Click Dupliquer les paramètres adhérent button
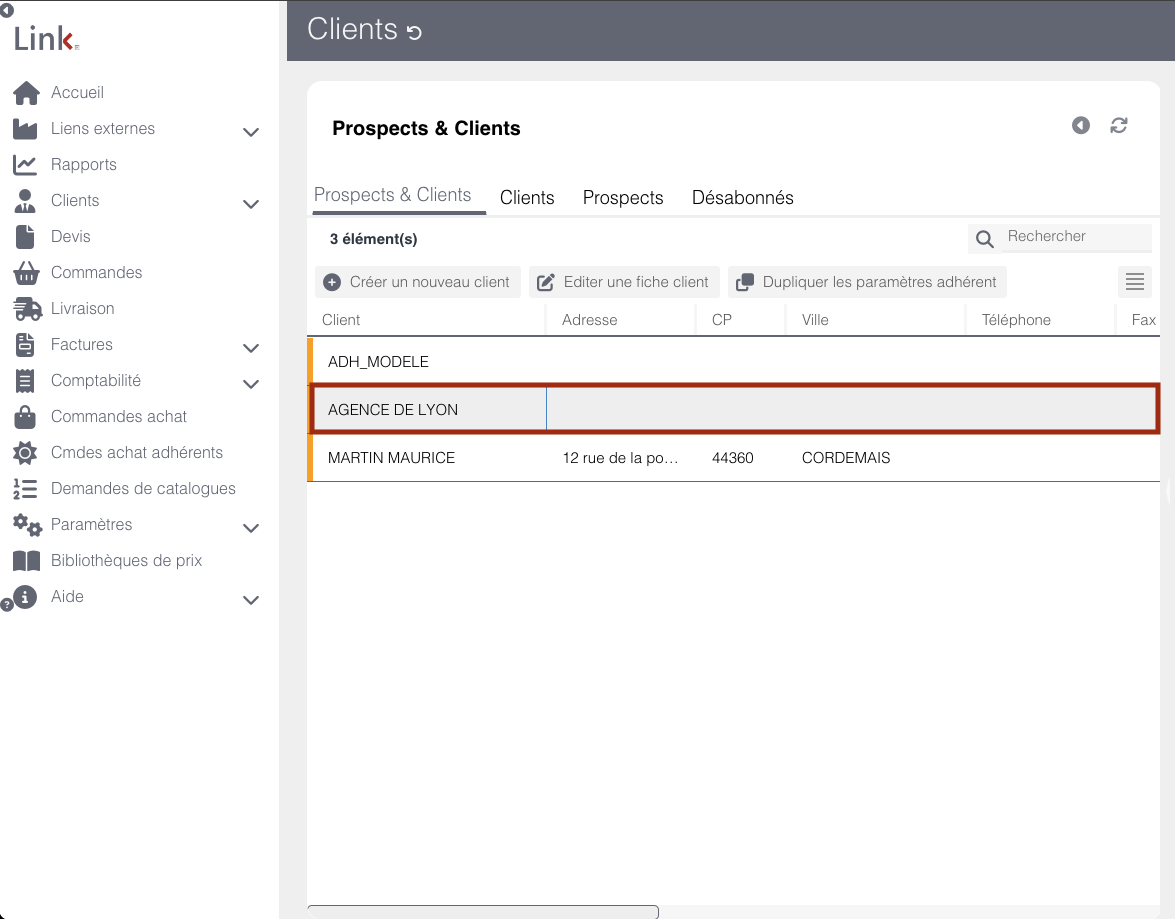 [x=867, y=282]
